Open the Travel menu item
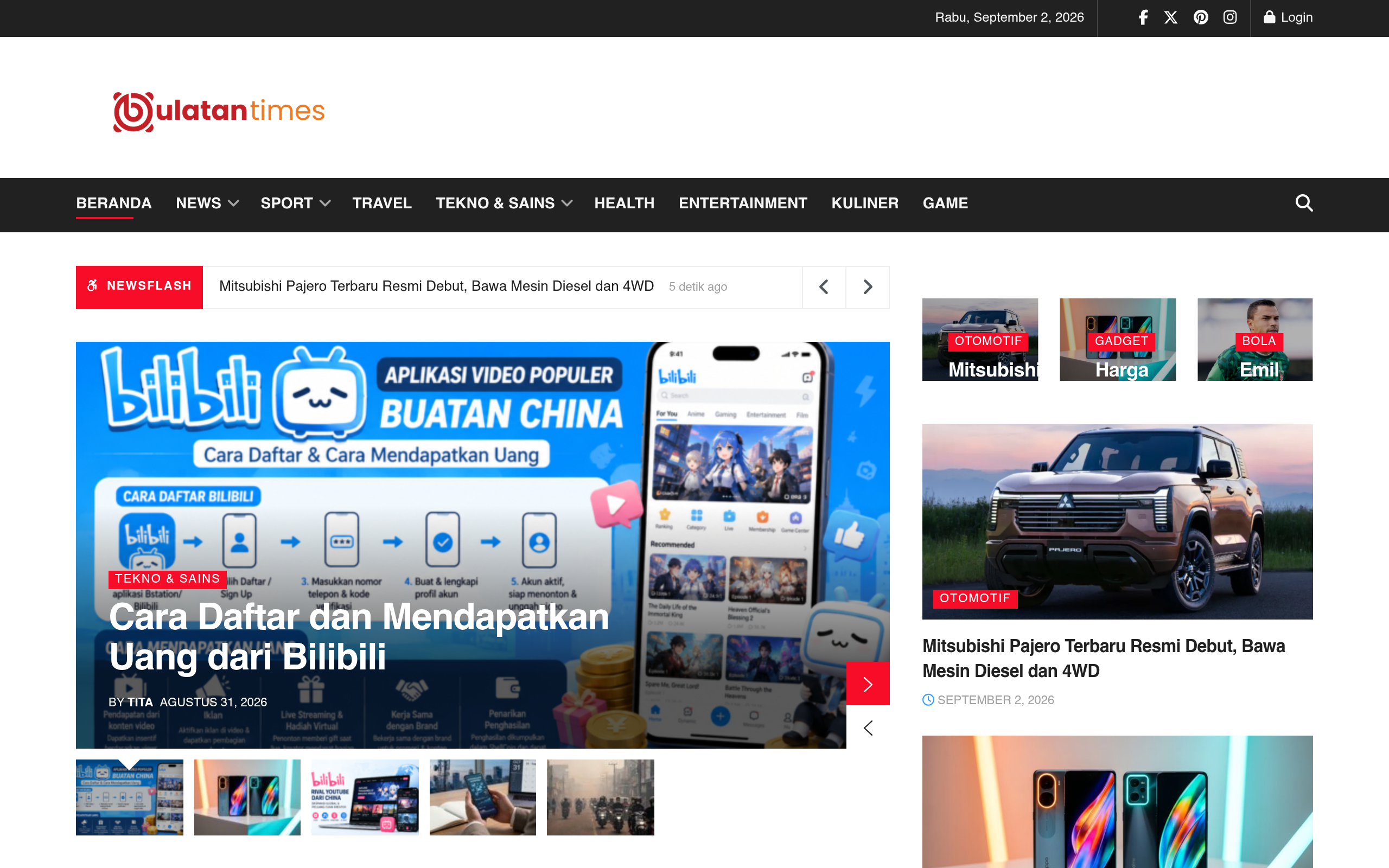The width and height of the screenshot is (1389, 868). point(381,203)
